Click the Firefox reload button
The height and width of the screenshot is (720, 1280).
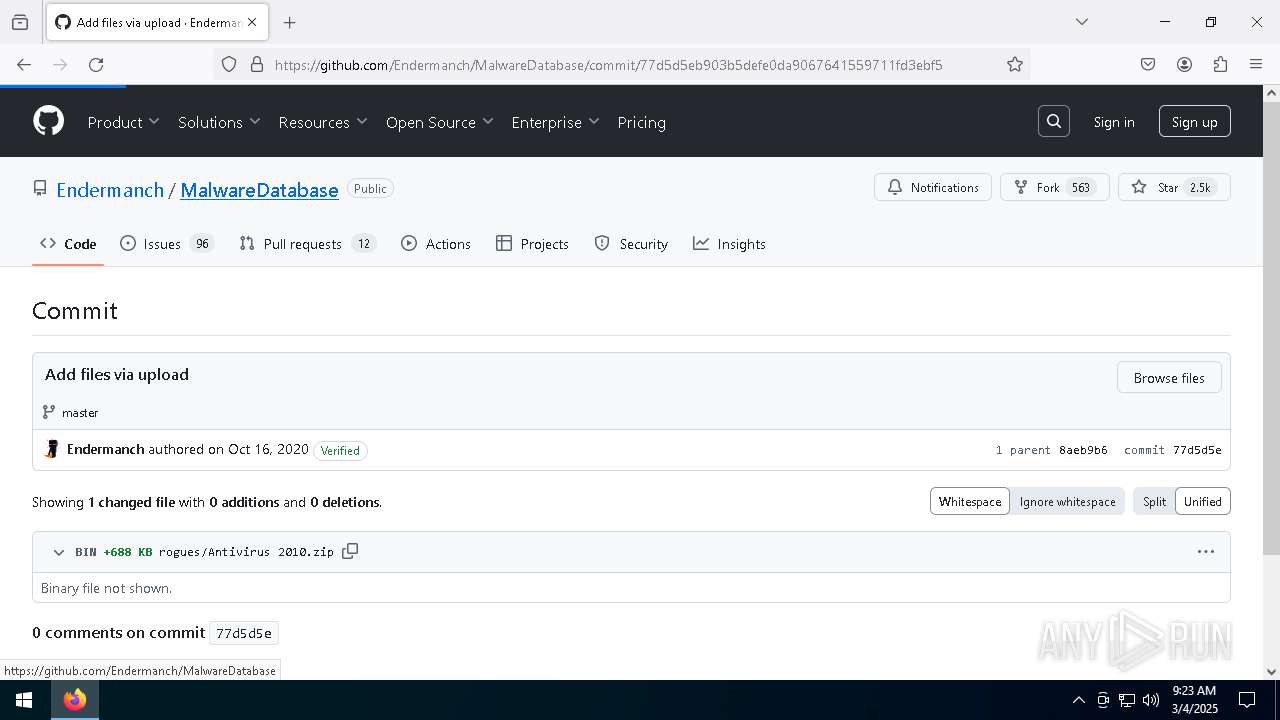pos(96,64)
